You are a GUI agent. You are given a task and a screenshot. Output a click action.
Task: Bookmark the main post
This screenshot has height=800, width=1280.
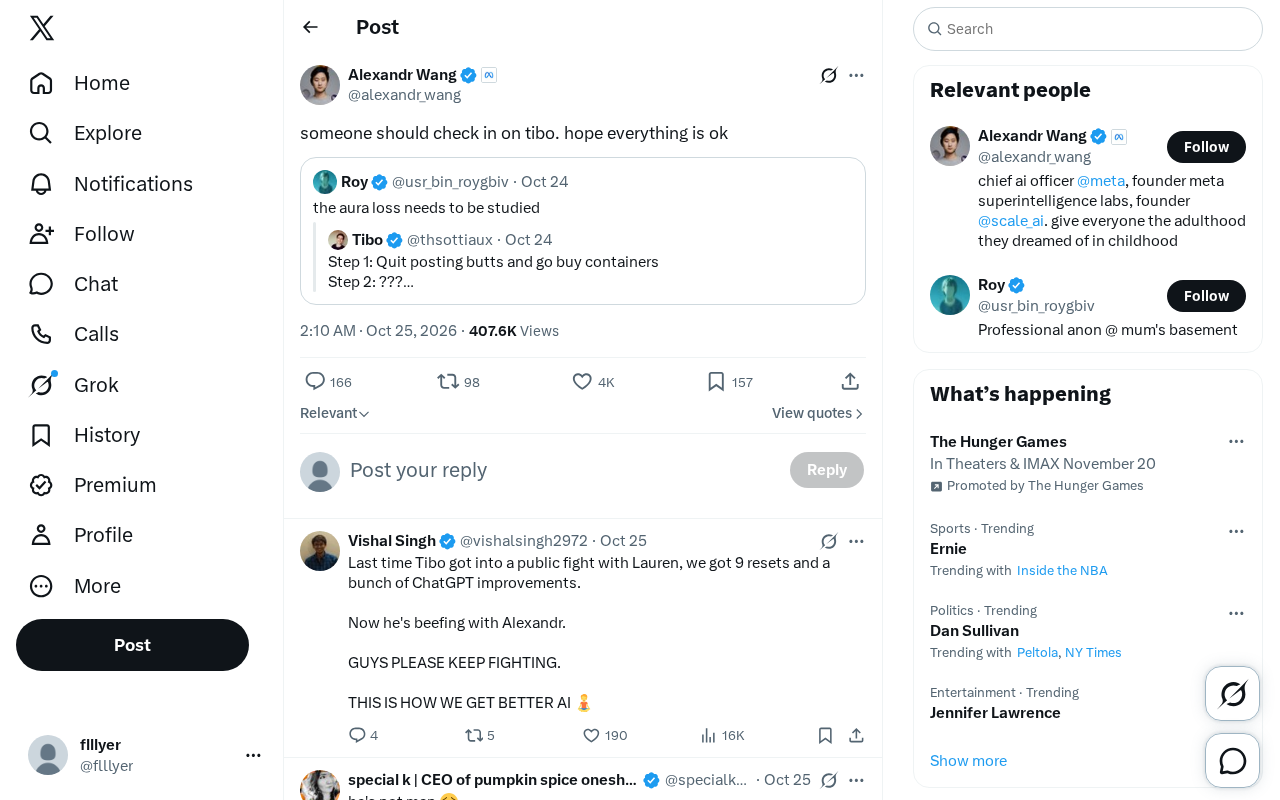729,382
